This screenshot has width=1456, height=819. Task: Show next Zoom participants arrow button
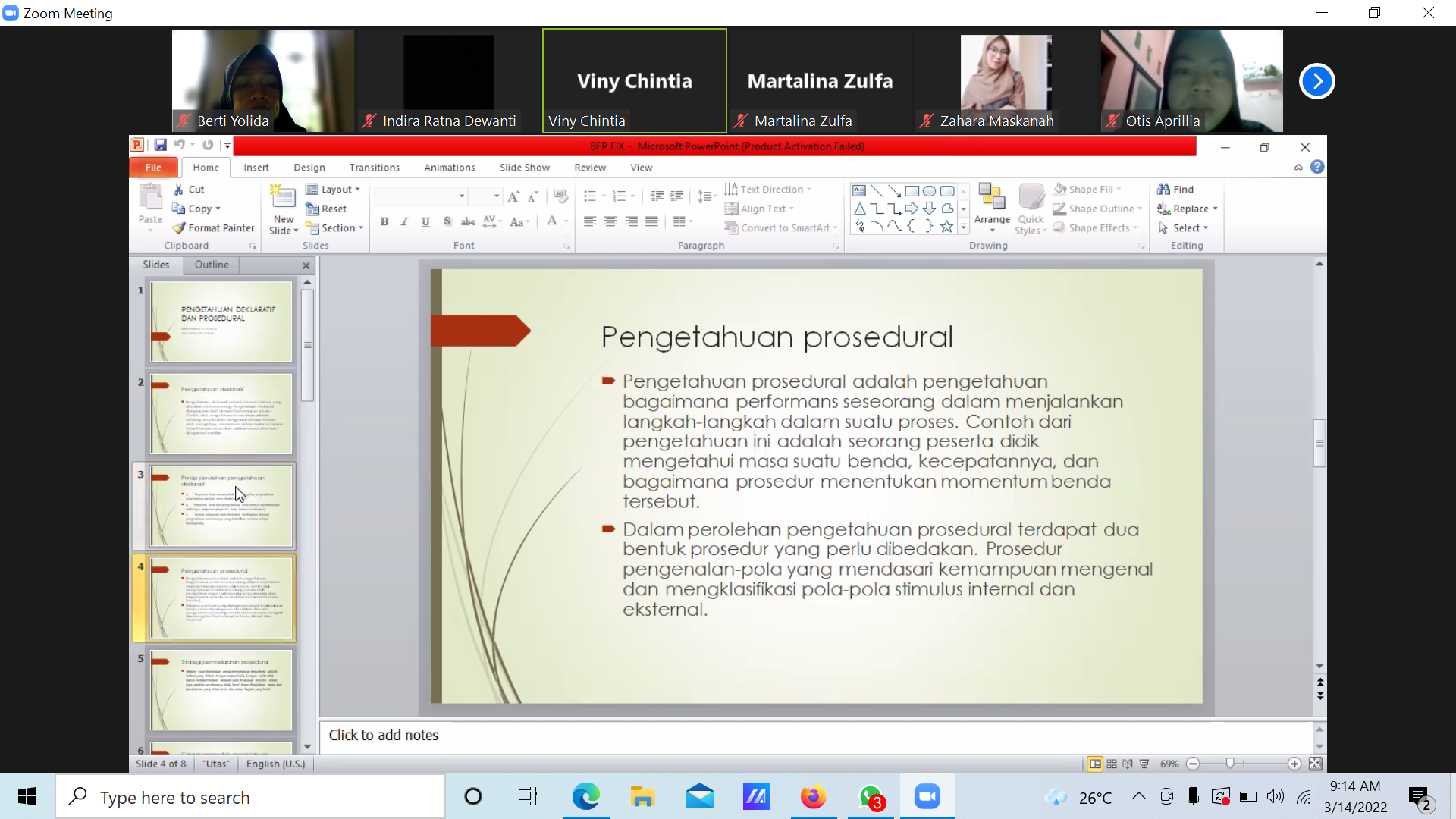(1316, 81)
